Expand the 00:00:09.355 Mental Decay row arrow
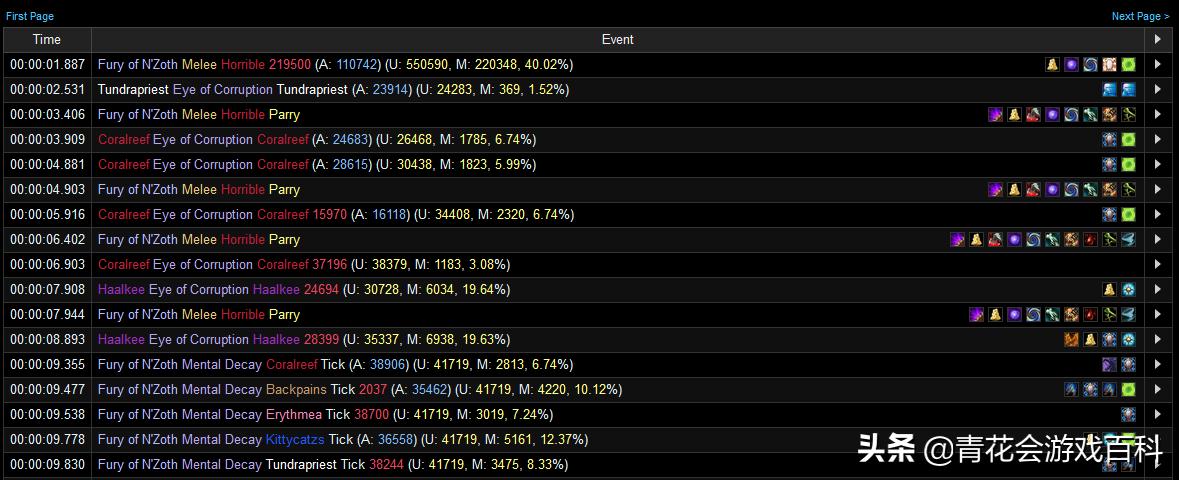Image resolution: width=1179 pixels, height=480 pixels. click(1158, 364)
